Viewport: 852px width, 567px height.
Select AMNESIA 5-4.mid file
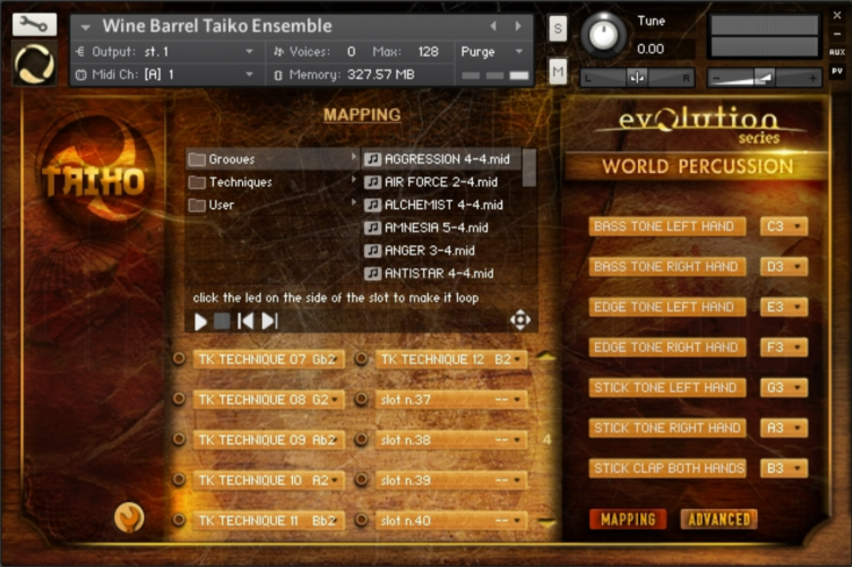442,228
